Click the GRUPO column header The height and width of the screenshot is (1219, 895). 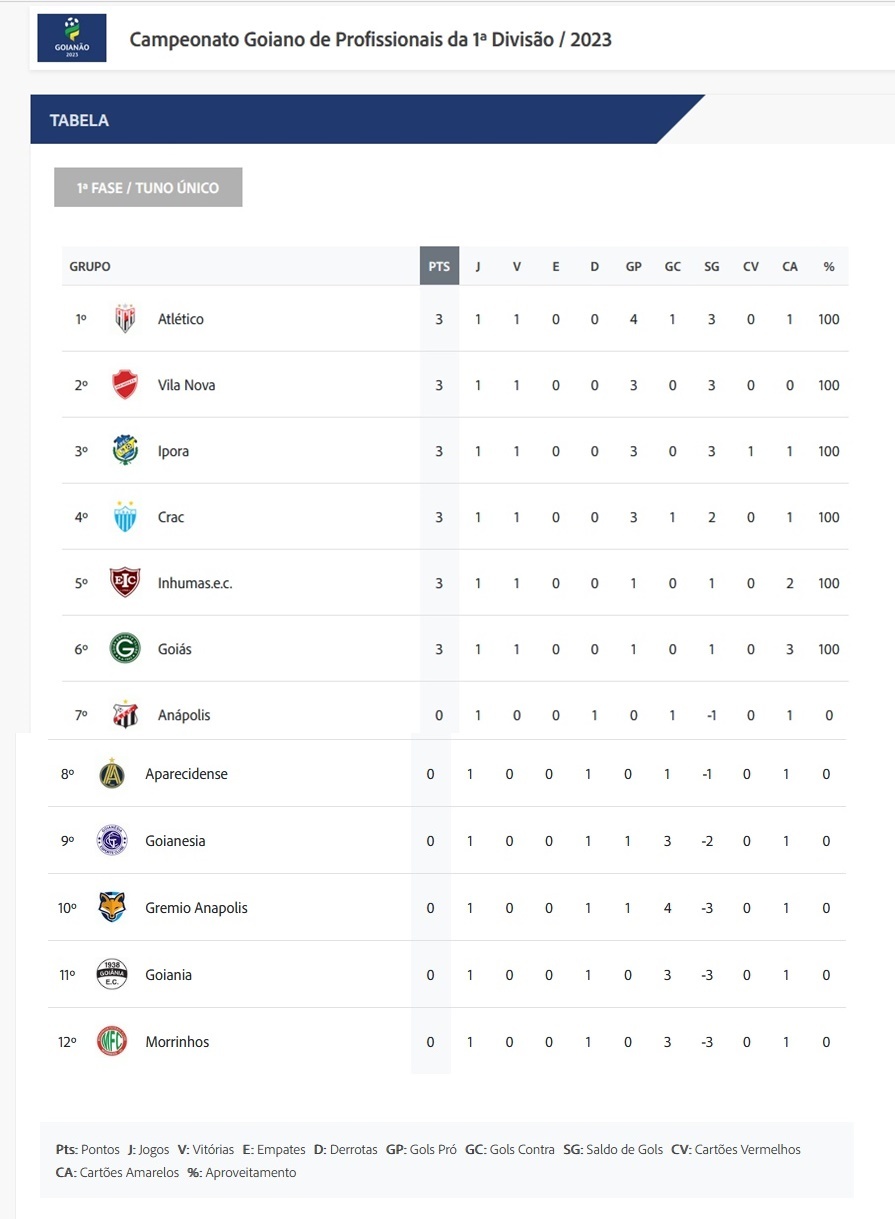pos(90,267)
